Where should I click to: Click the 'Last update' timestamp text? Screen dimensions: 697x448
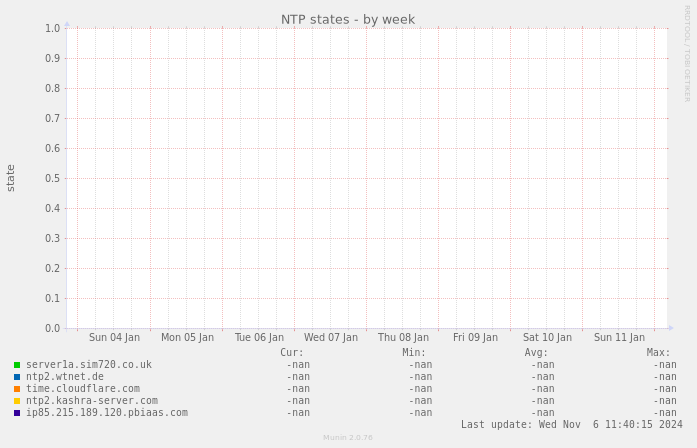572,424
